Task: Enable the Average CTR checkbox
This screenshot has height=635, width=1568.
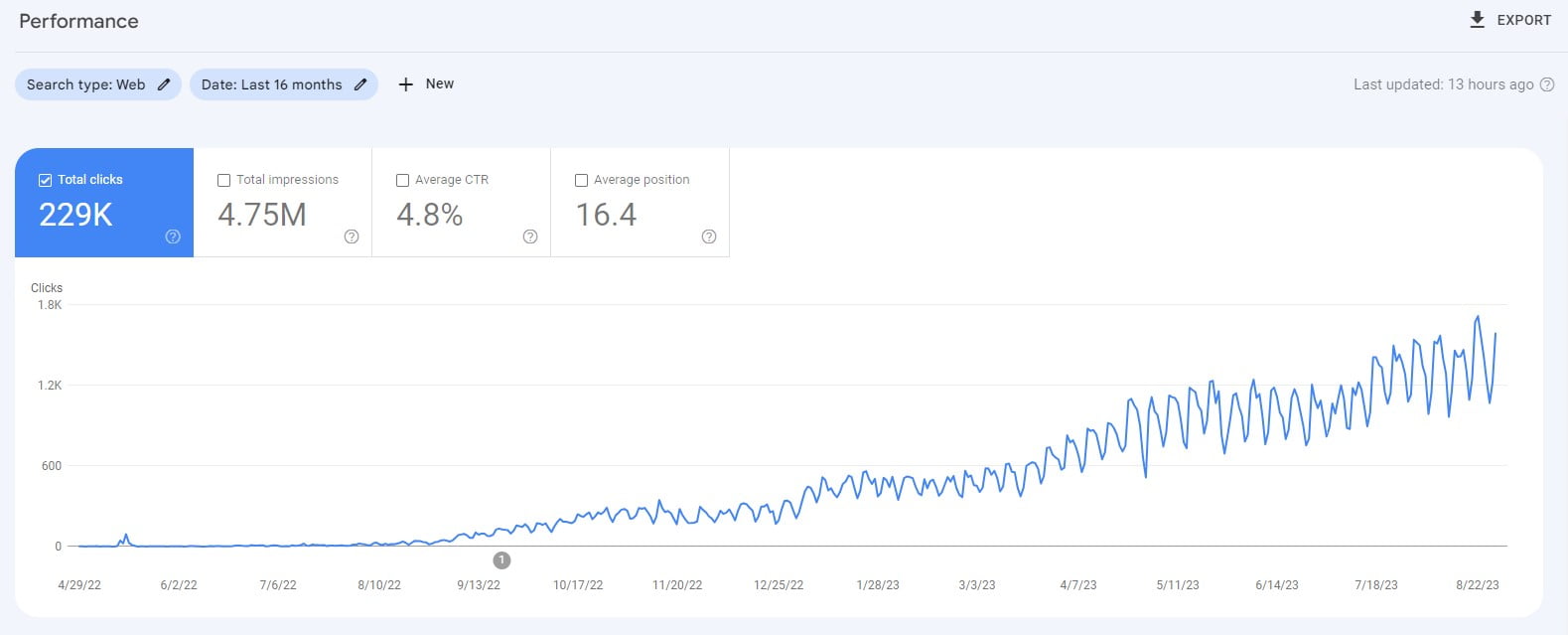Action: [x=402, y=180]
